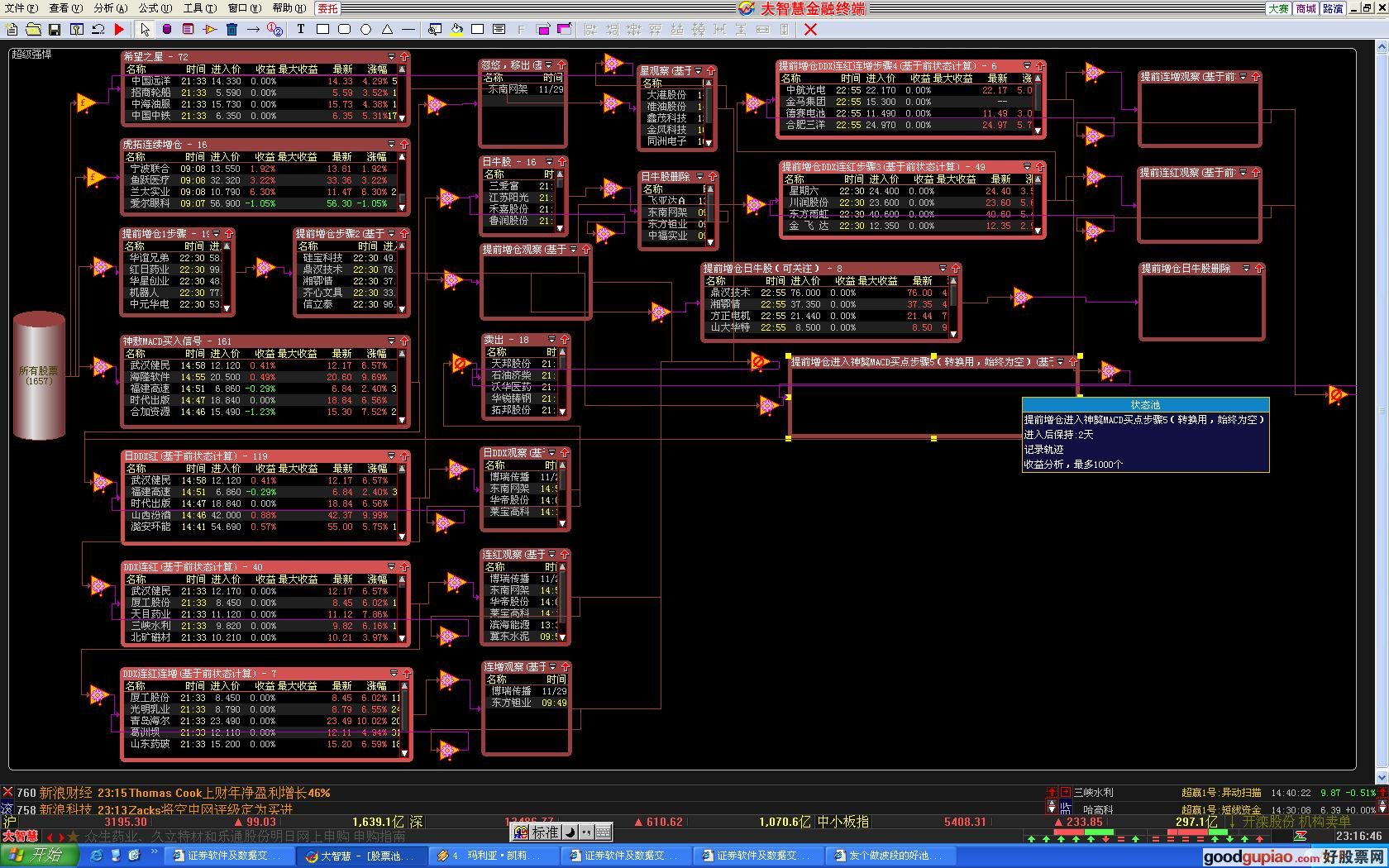Pick the straight line tool
1389x868 pixels.
pyautogui.click(x=408, y=29)
